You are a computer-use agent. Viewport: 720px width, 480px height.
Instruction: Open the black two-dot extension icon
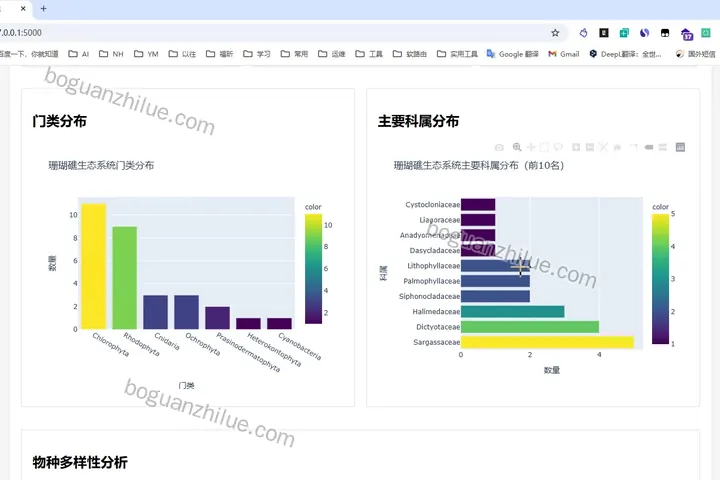pyautogui.click(x=665, y=33)
